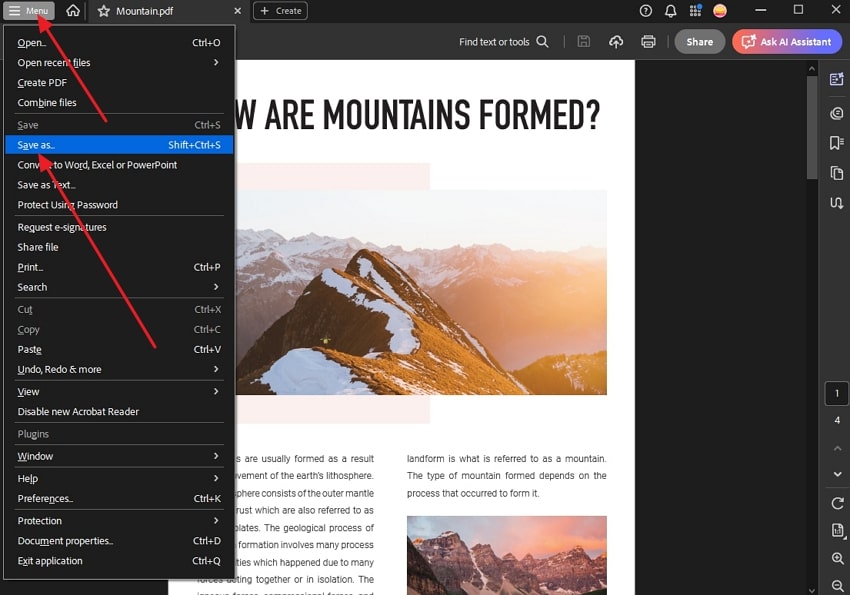This screenshot has height=595, width=850.
Task: Click the profile avatar icon
Action: (720, 11)
